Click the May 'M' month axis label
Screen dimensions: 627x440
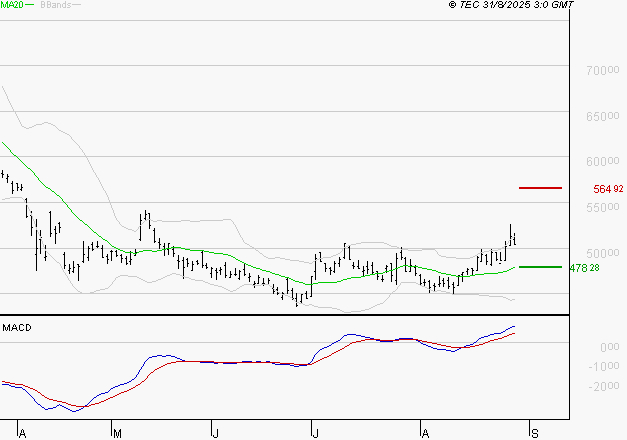click(x=117, y=434)
